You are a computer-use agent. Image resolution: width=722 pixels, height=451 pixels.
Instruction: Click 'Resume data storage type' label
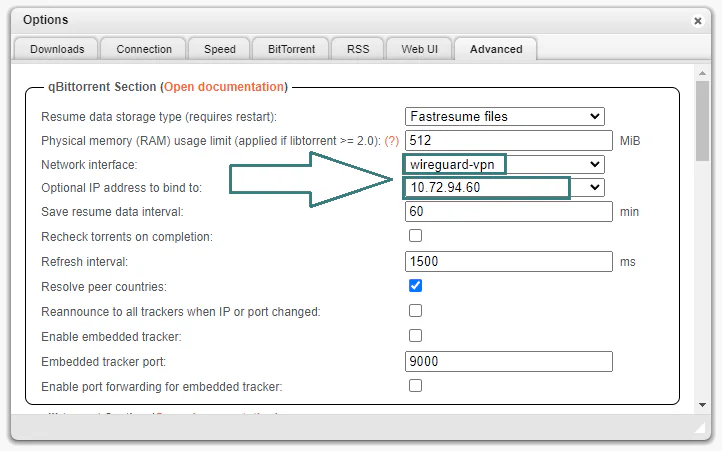coord(159,117)
